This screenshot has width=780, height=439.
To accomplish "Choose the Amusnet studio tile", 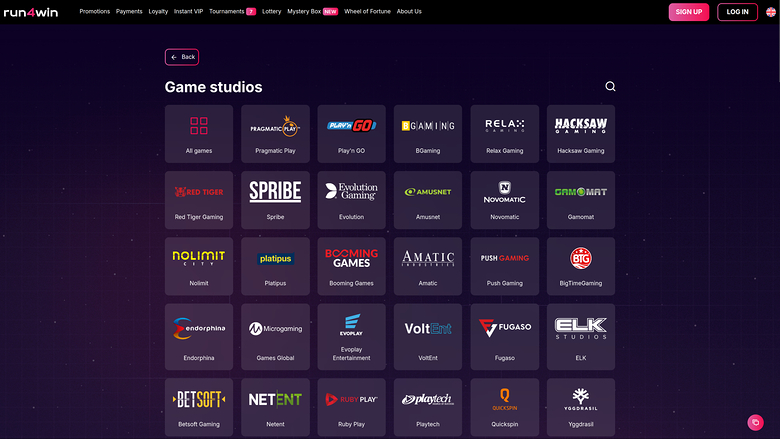I will click(428, 200).
